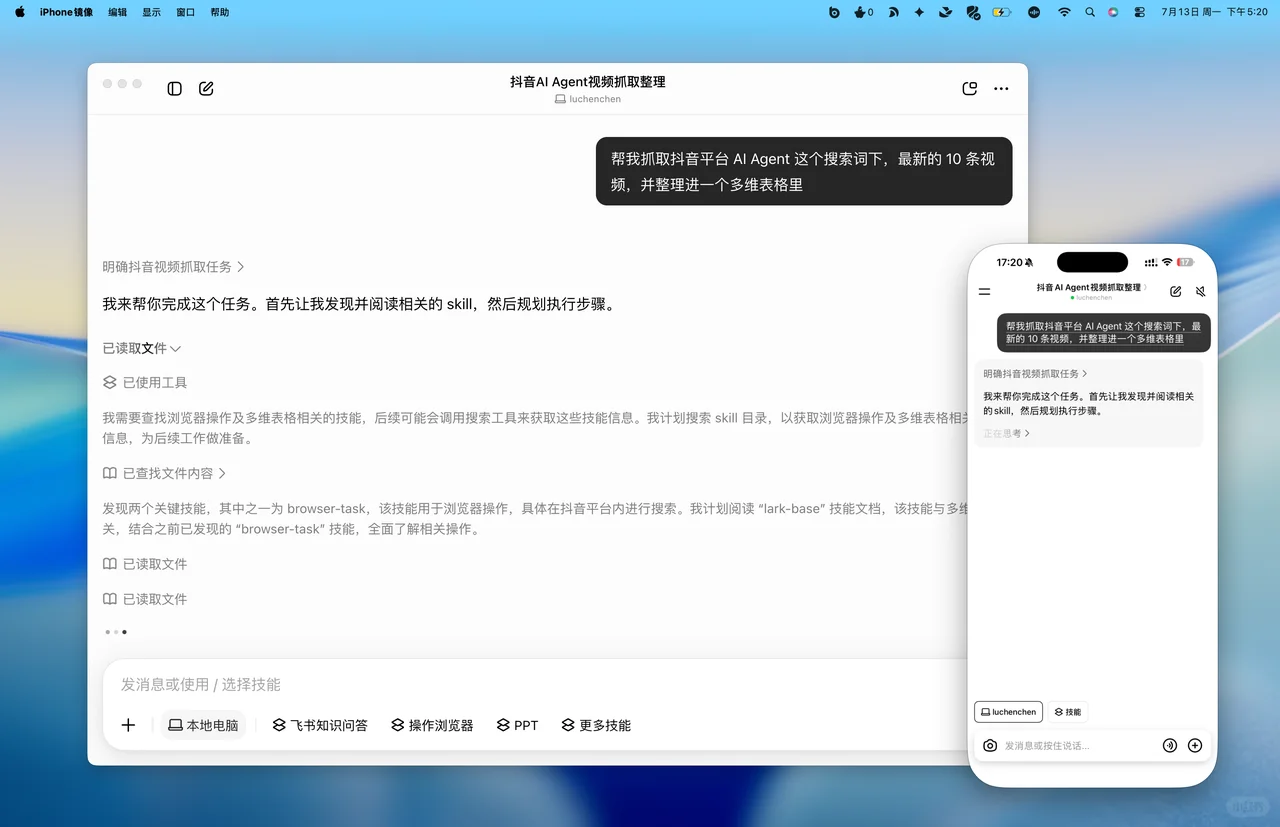Click the four-point sparkle menu bar icon
This screenshot has width=1280, height=827.
(920, 12)
